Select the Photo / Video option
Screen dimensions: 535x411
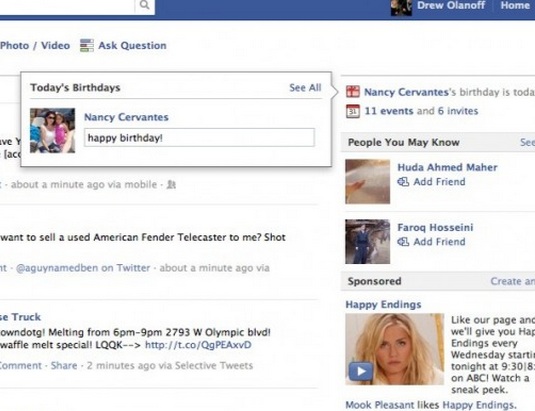tap(35, 46)
